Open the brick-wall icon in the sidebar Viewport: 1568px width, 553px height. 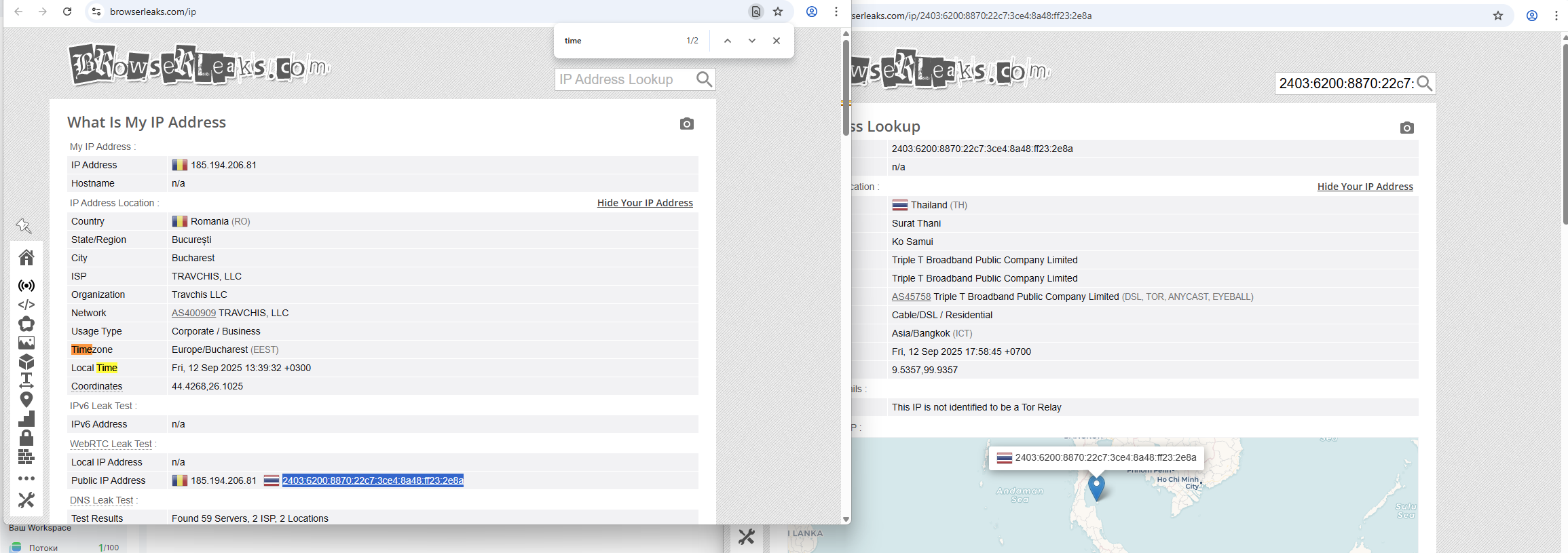26,457
